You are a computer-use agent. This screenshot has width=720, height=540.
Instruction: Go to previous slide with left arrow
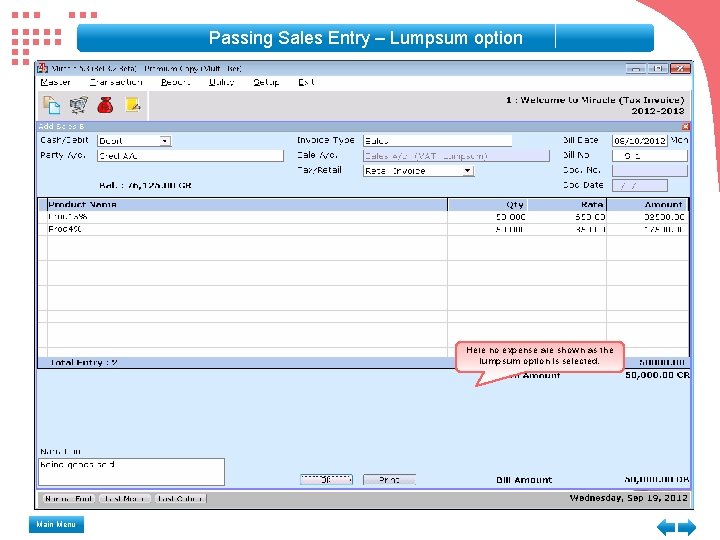coord(665,527)
